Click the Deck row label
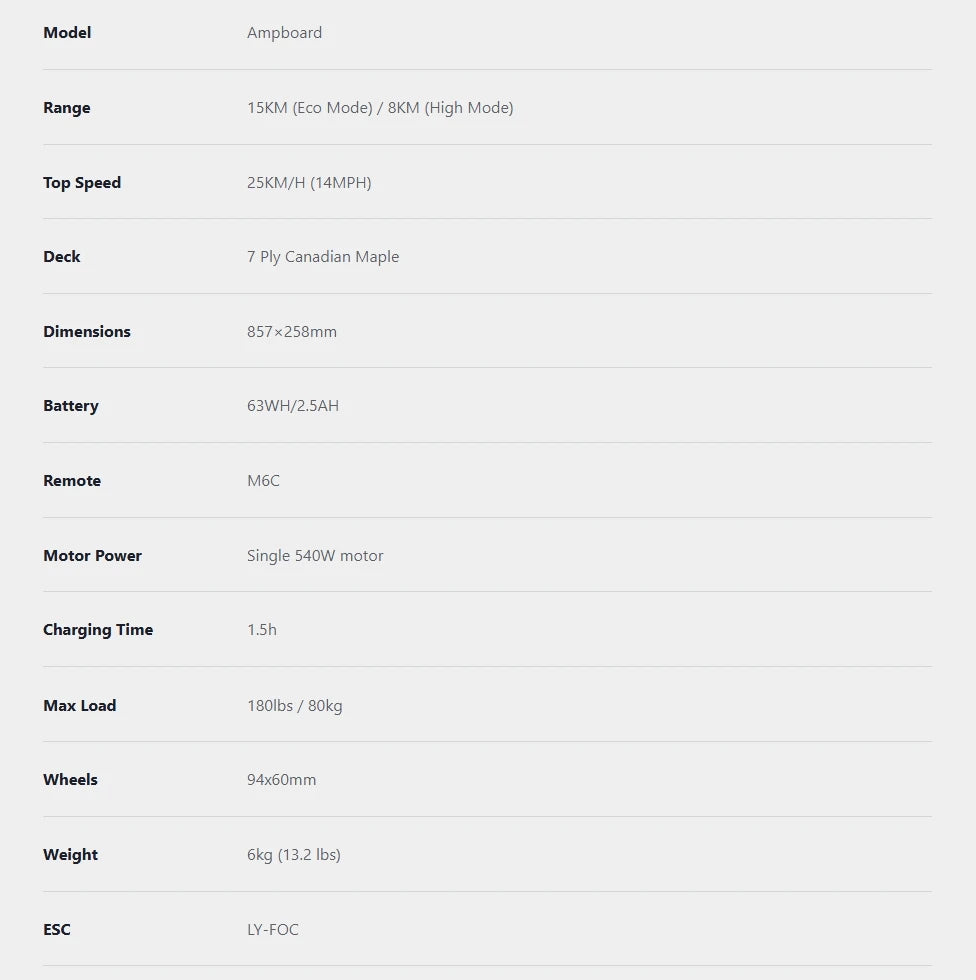Image resolution: width=976 pixels, height=980 pixels. [62, 257]
